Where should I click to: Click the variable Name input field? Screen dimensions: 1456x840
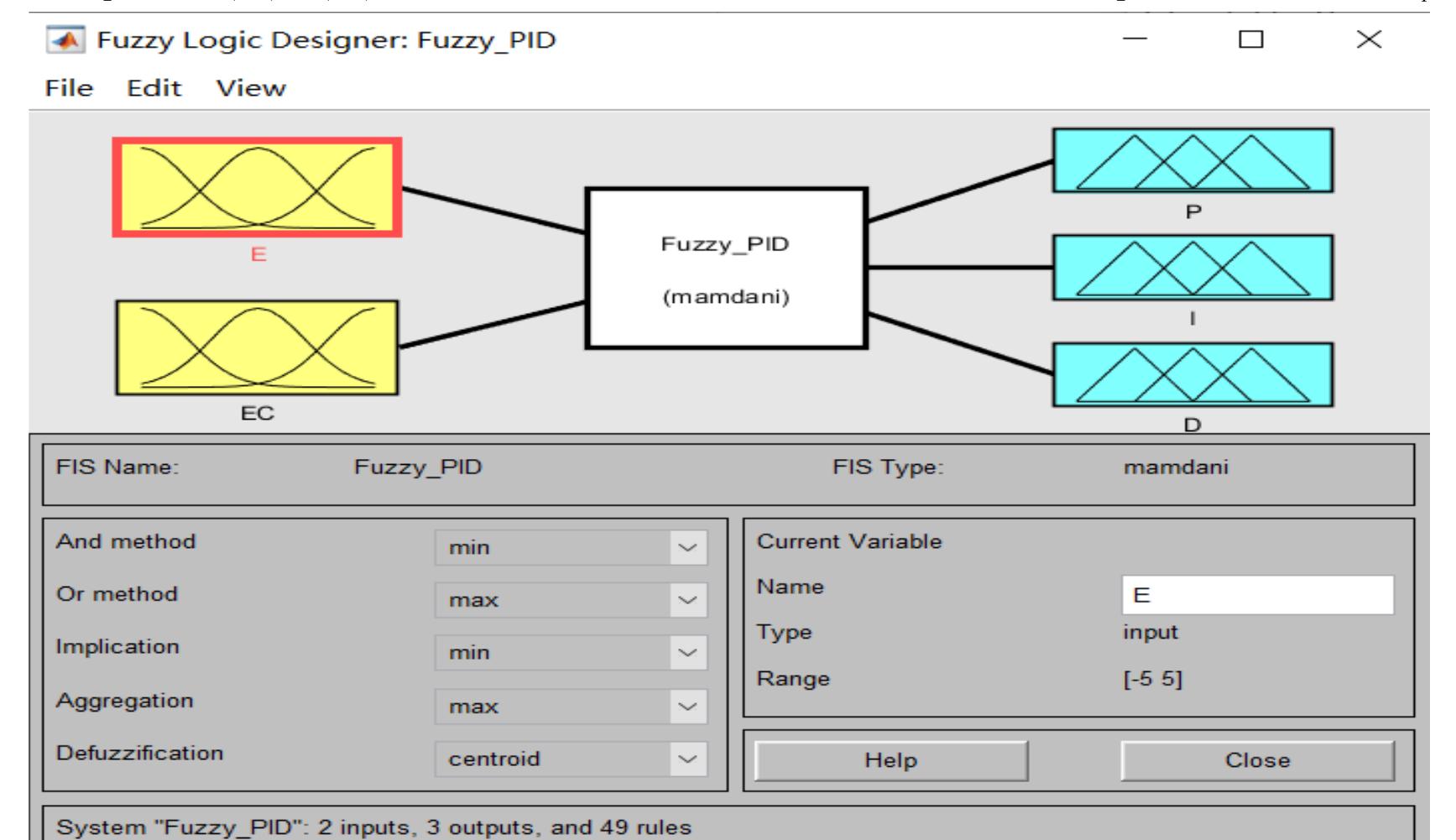(1257, 595)
